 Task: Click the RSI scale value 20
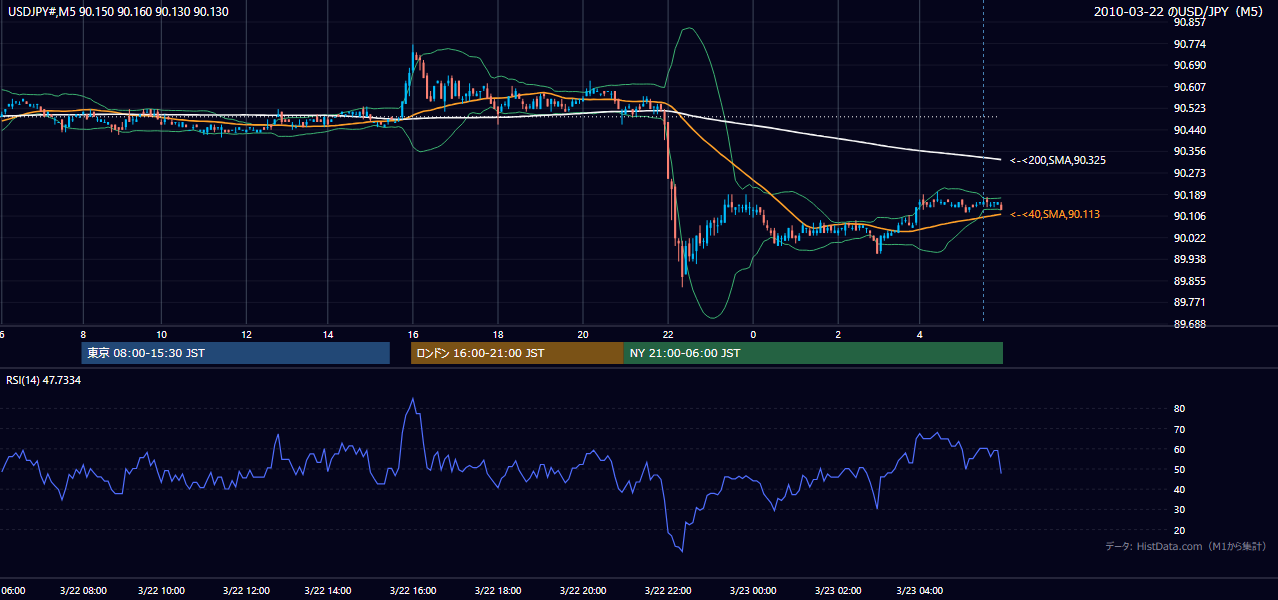1179,530
